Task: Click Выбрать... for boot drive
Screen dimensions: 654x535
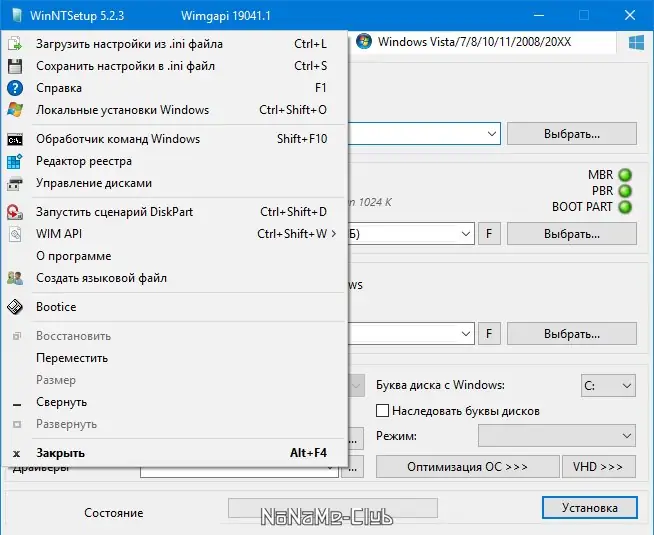Action: click(x=572, y=234)
